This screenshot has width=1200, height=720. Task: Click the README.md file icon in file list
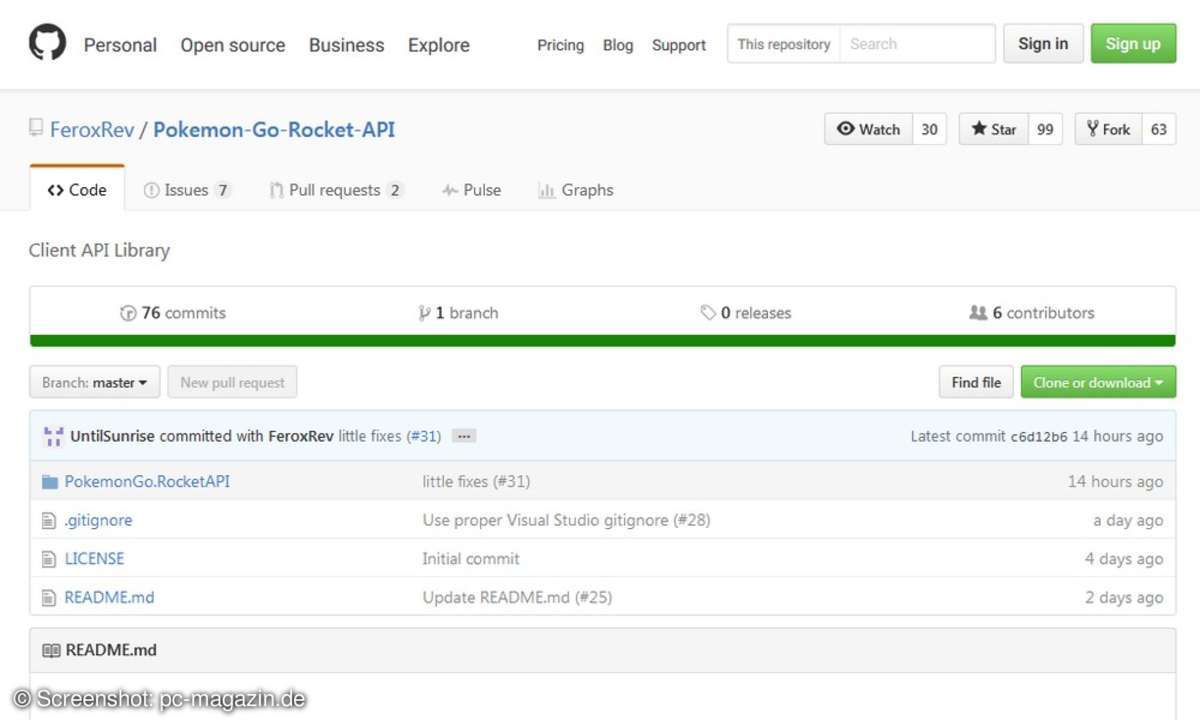[49, 597]
